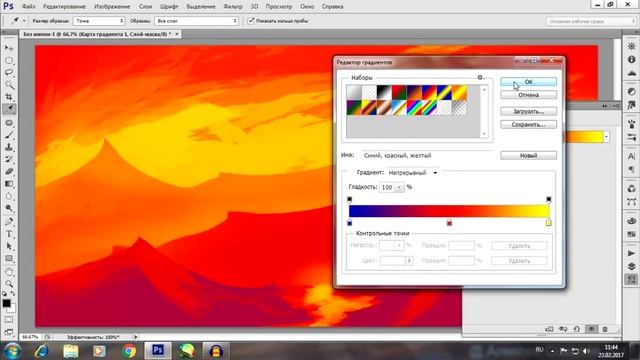Confirm gradient with OK button
This screenshot has height=360, width=640.
pyautogui.click(x=528, y=82)
